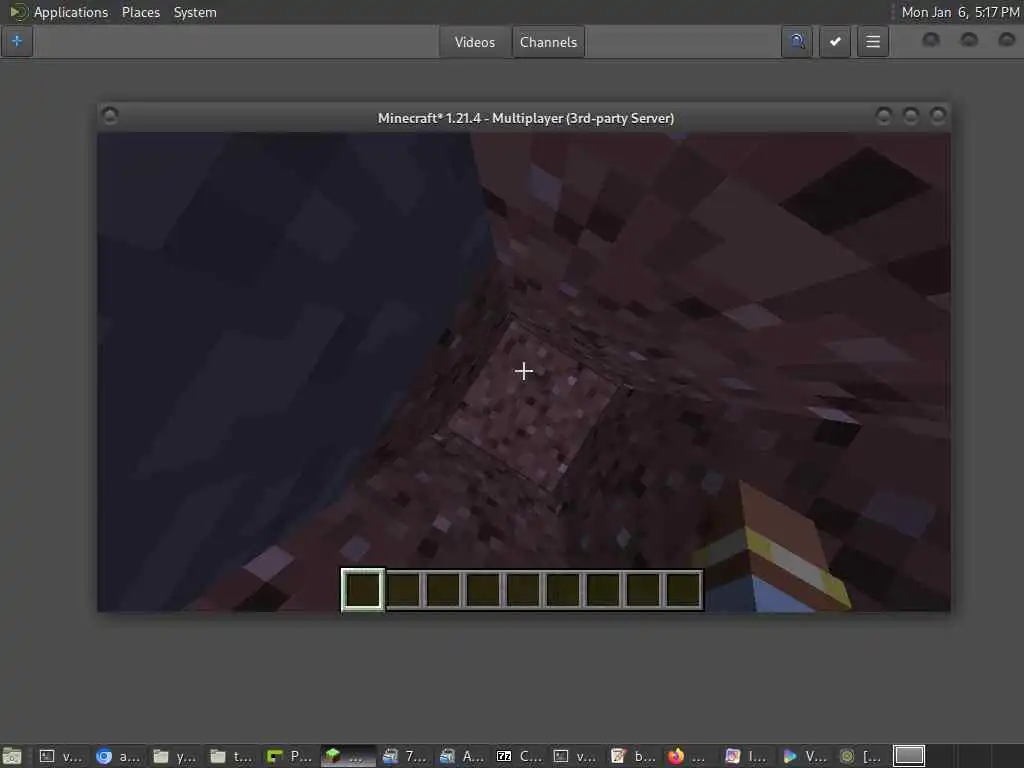The width and height of the screenshot is (1024, 768).
Task: Open the taskbar item labeled 7...
Action: 404,756
